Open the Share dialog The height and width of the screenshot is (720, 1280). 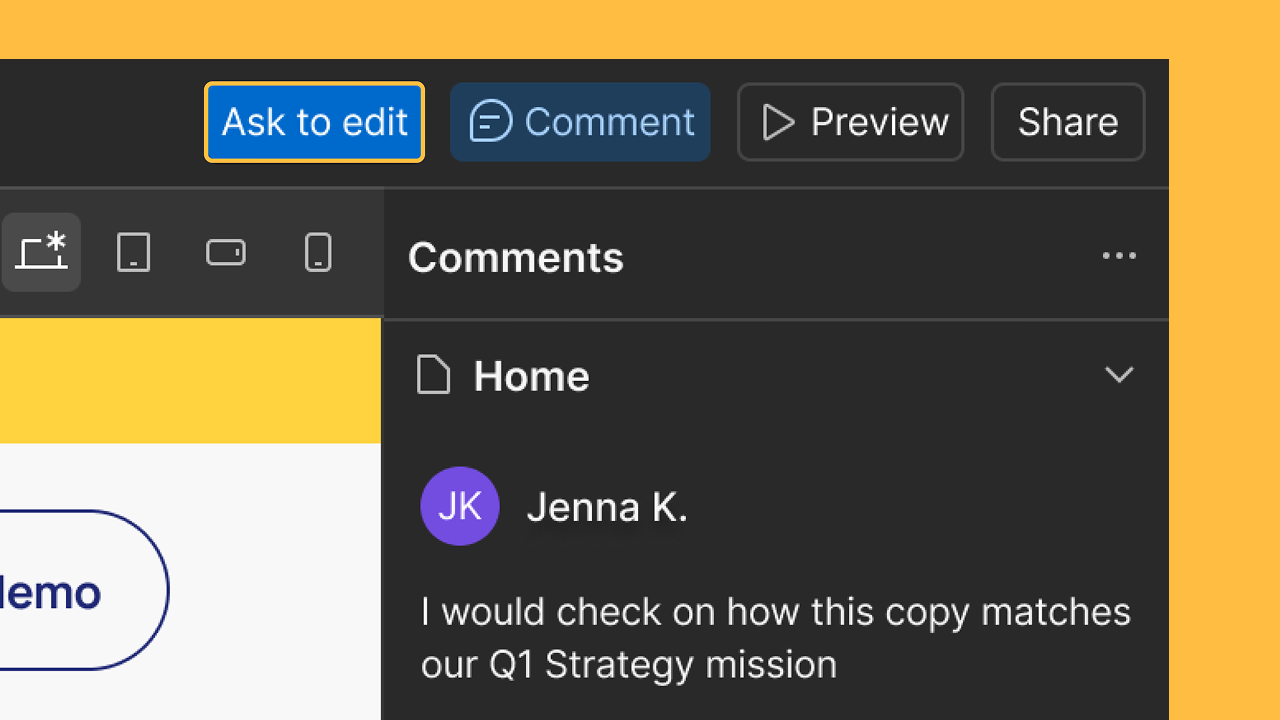point(1067,122)
